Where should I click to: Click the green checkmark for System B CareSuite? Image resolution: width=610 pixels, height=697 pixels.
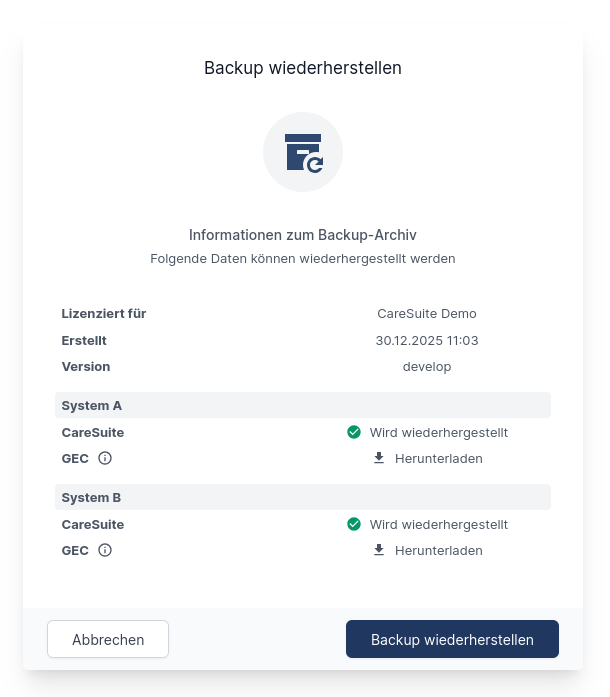pyautogui.click(x=354, y=524)
